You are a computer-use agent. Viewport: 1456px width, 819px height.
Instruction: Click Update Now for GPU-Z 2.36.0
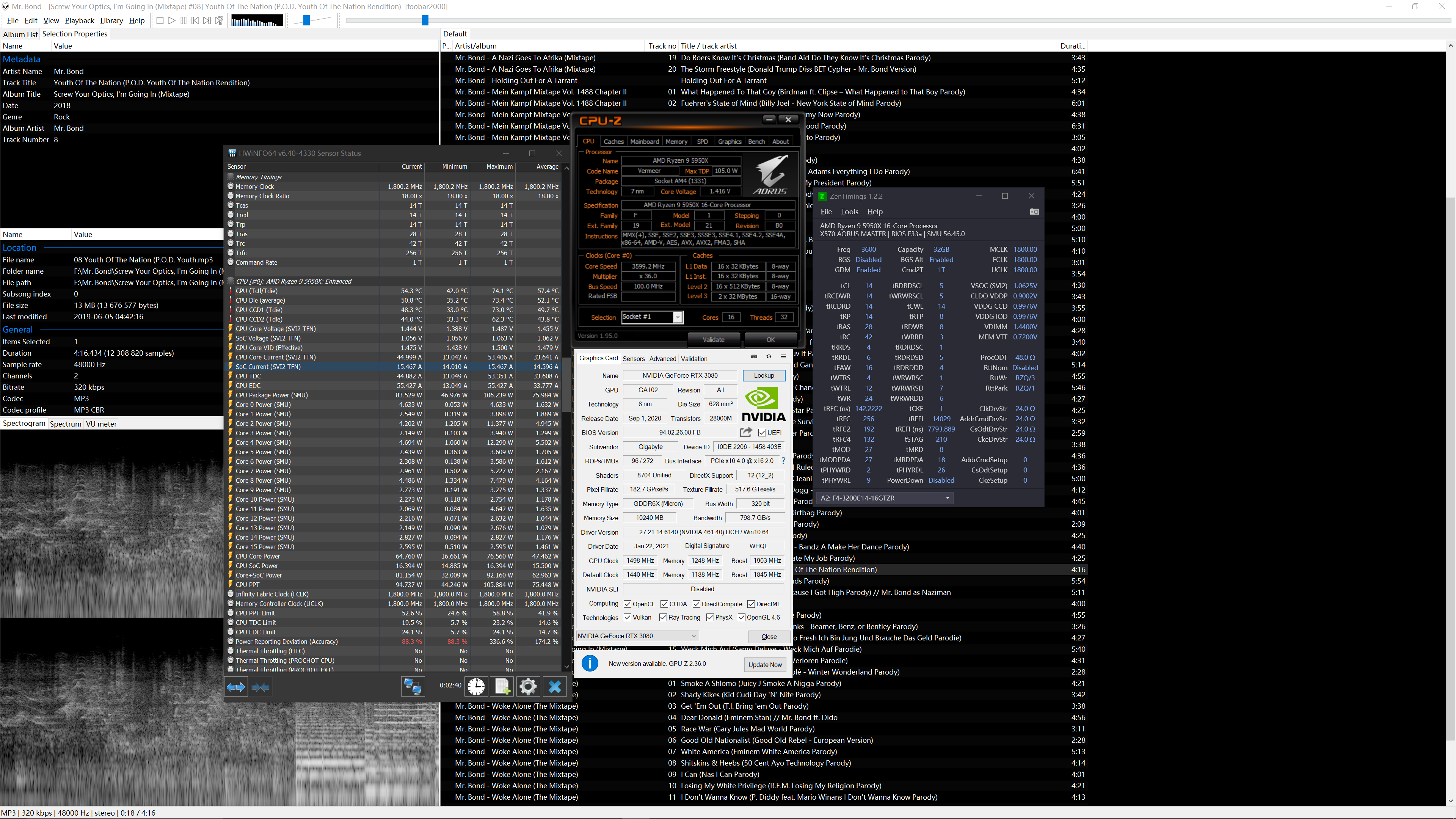[765, 665]
